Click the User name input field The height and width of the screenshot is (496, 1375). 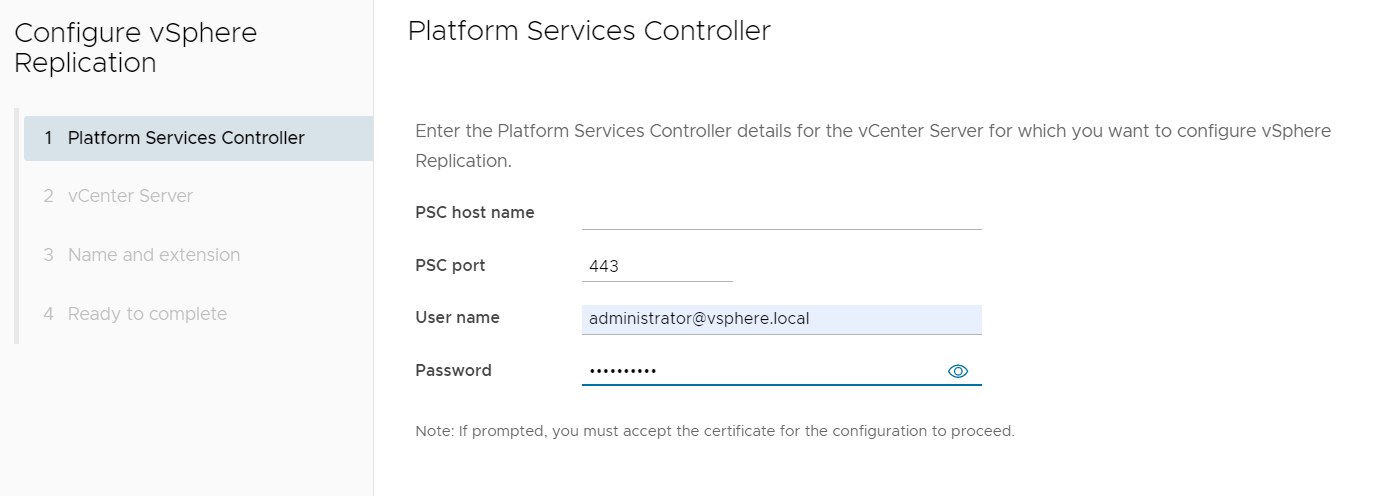781,319
